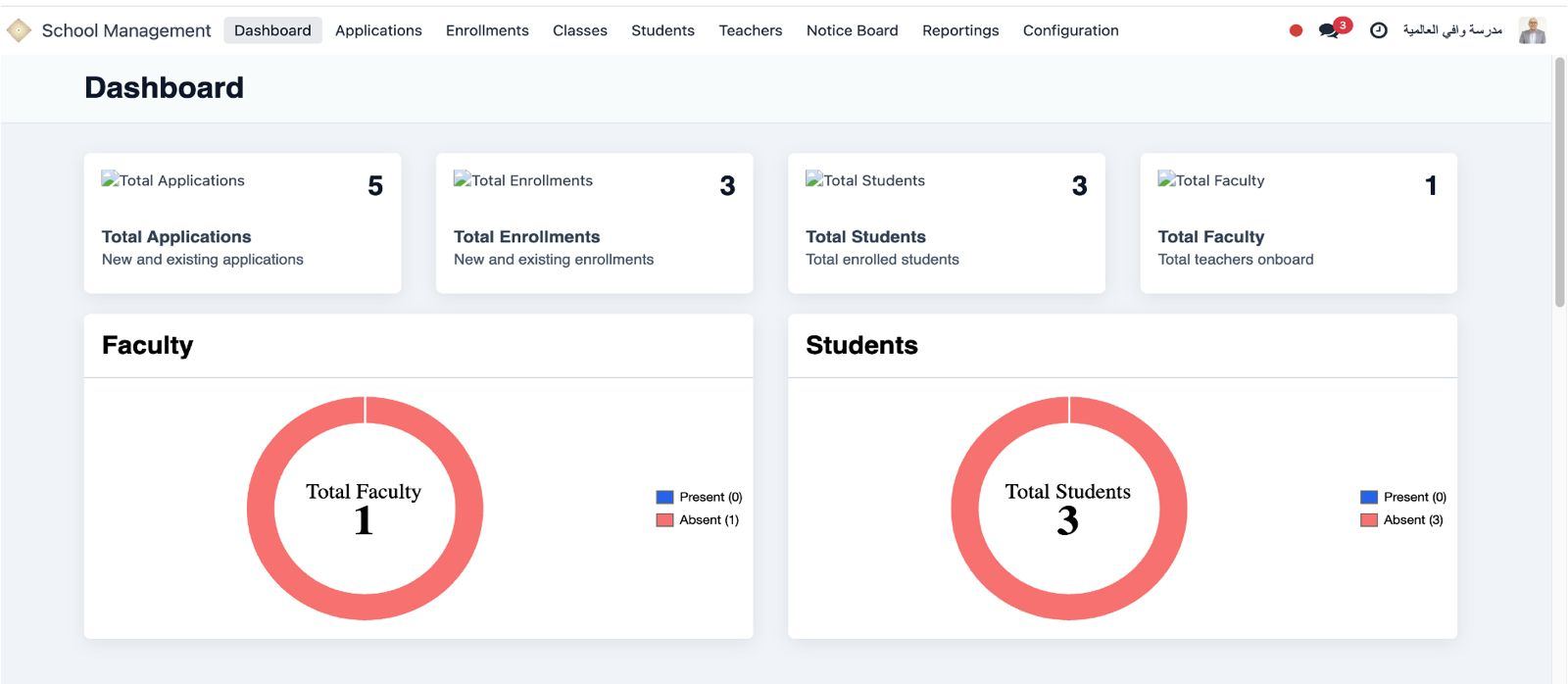Open the Dashboard menu item
Viewport: 1568px width, 684px height.
tap(272, 30)
